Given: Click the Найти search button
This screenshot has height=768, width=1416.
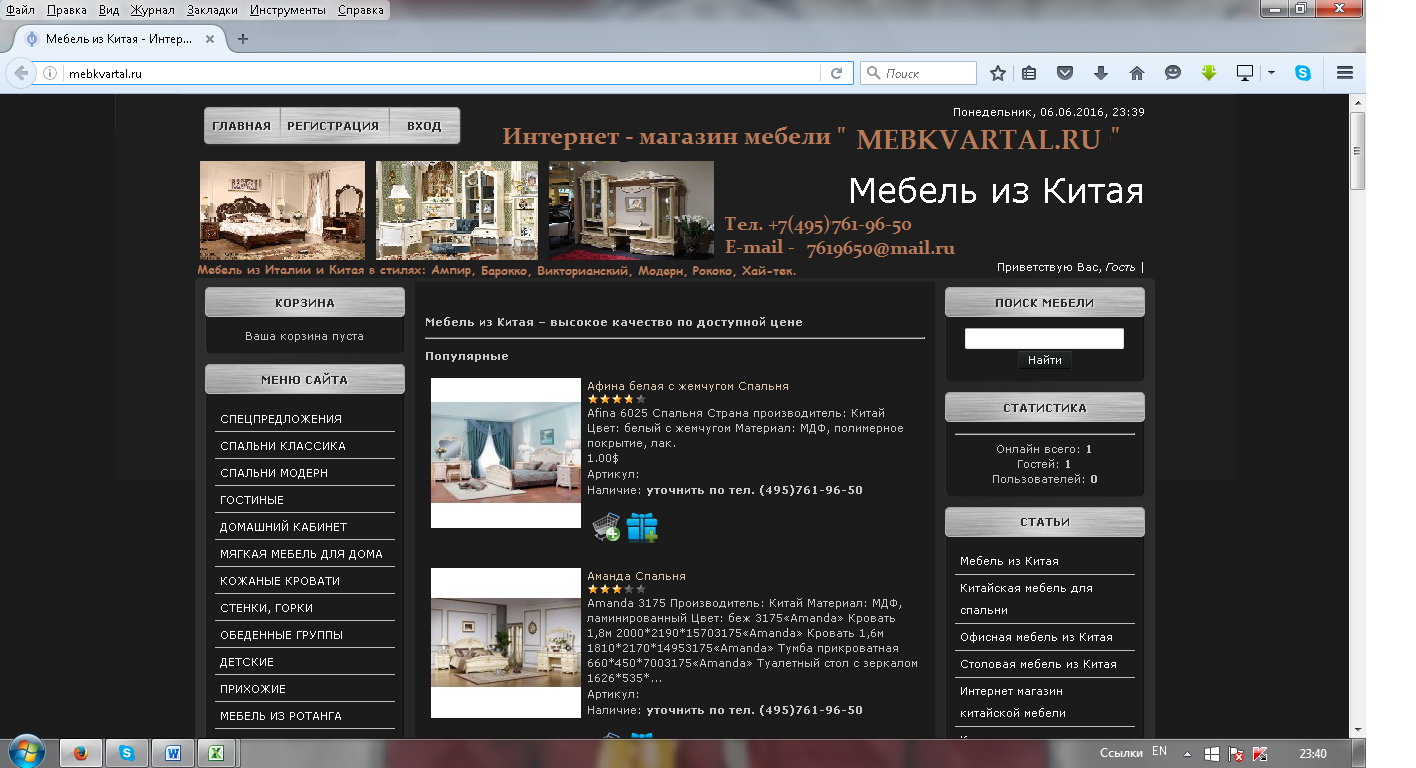Looking at the screenshot, I should (x=1044, y=360).
